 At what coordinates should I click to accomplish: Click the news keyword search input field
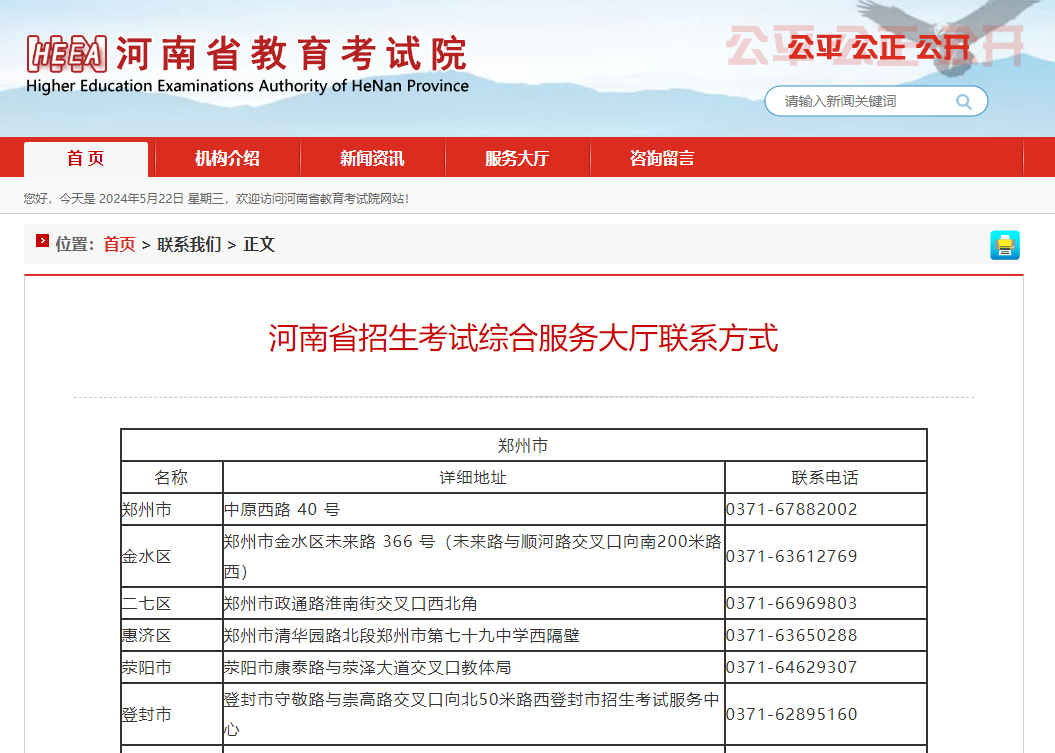860,101
